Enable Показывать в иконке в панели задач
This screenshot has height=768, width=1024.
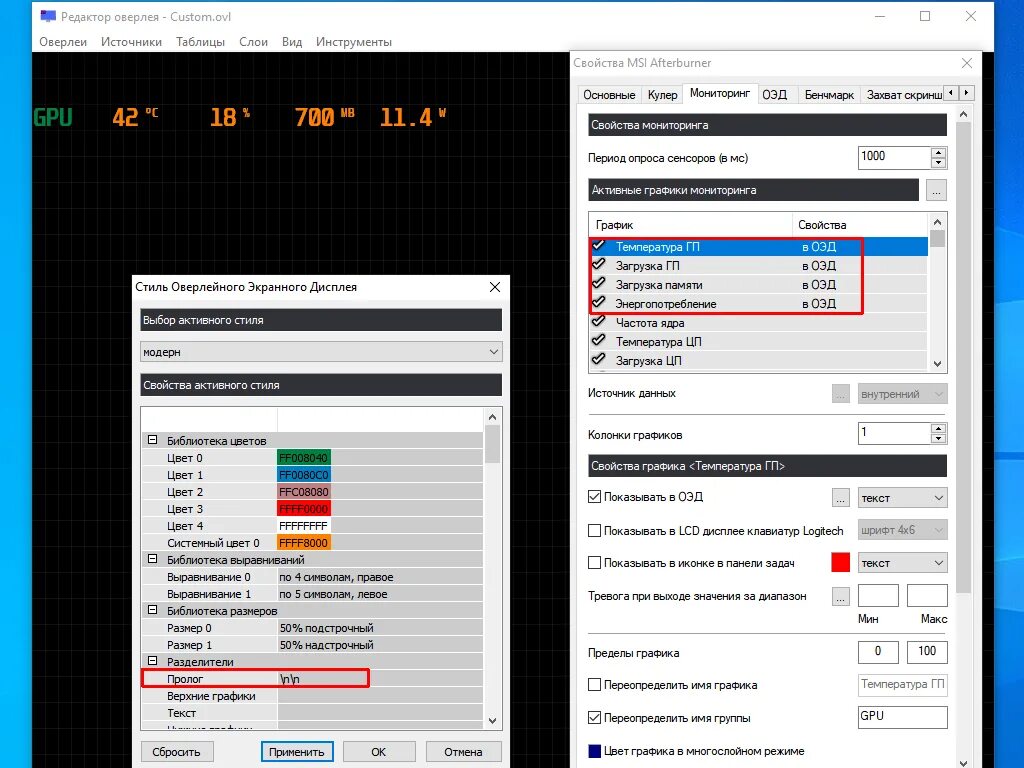(x=594, y=562)
